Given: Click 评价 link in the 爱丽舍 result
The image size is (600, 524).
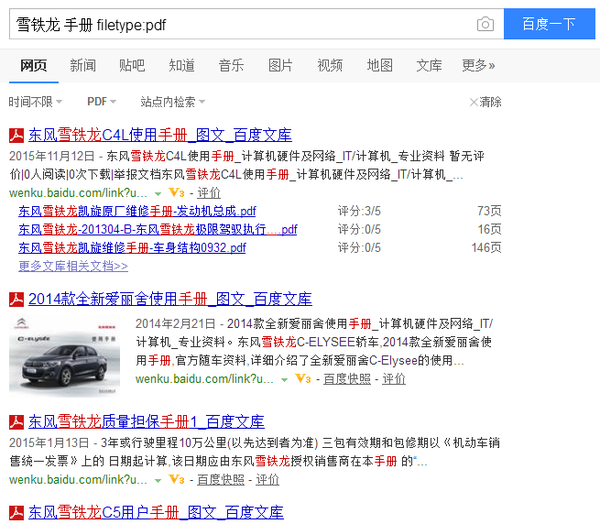Looking at the screenshot, I should [x=394, y=379].
